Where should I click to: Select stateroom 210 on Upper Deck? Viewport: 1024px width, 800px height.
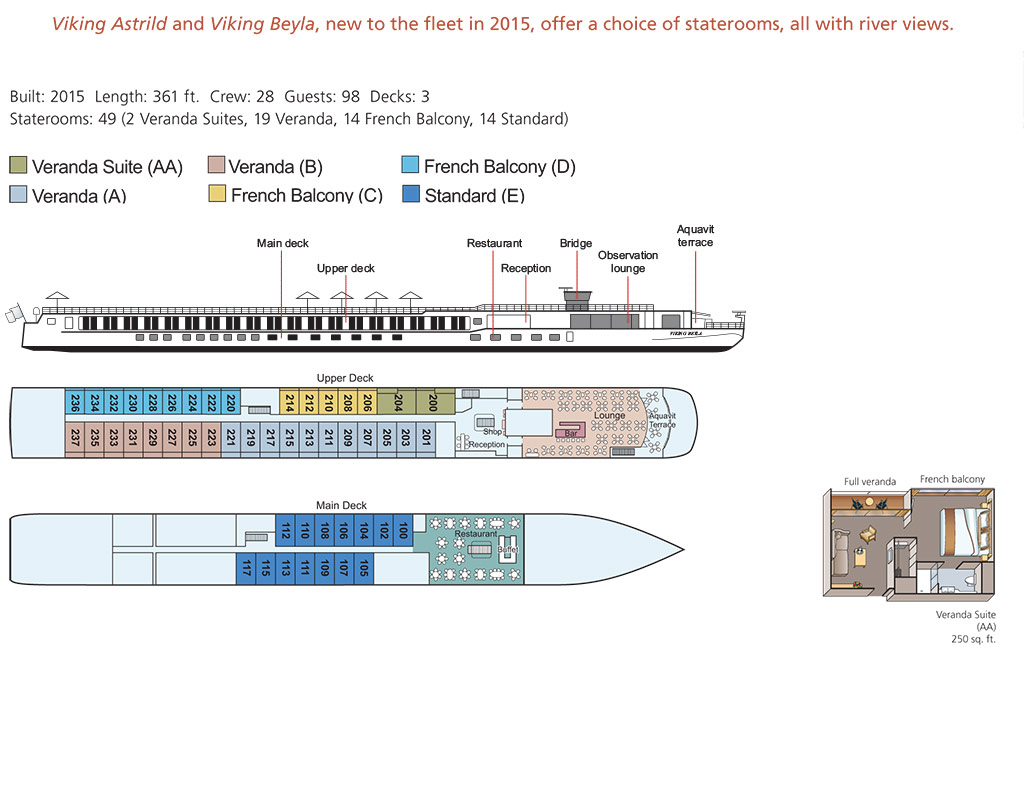tap(328, 402)
